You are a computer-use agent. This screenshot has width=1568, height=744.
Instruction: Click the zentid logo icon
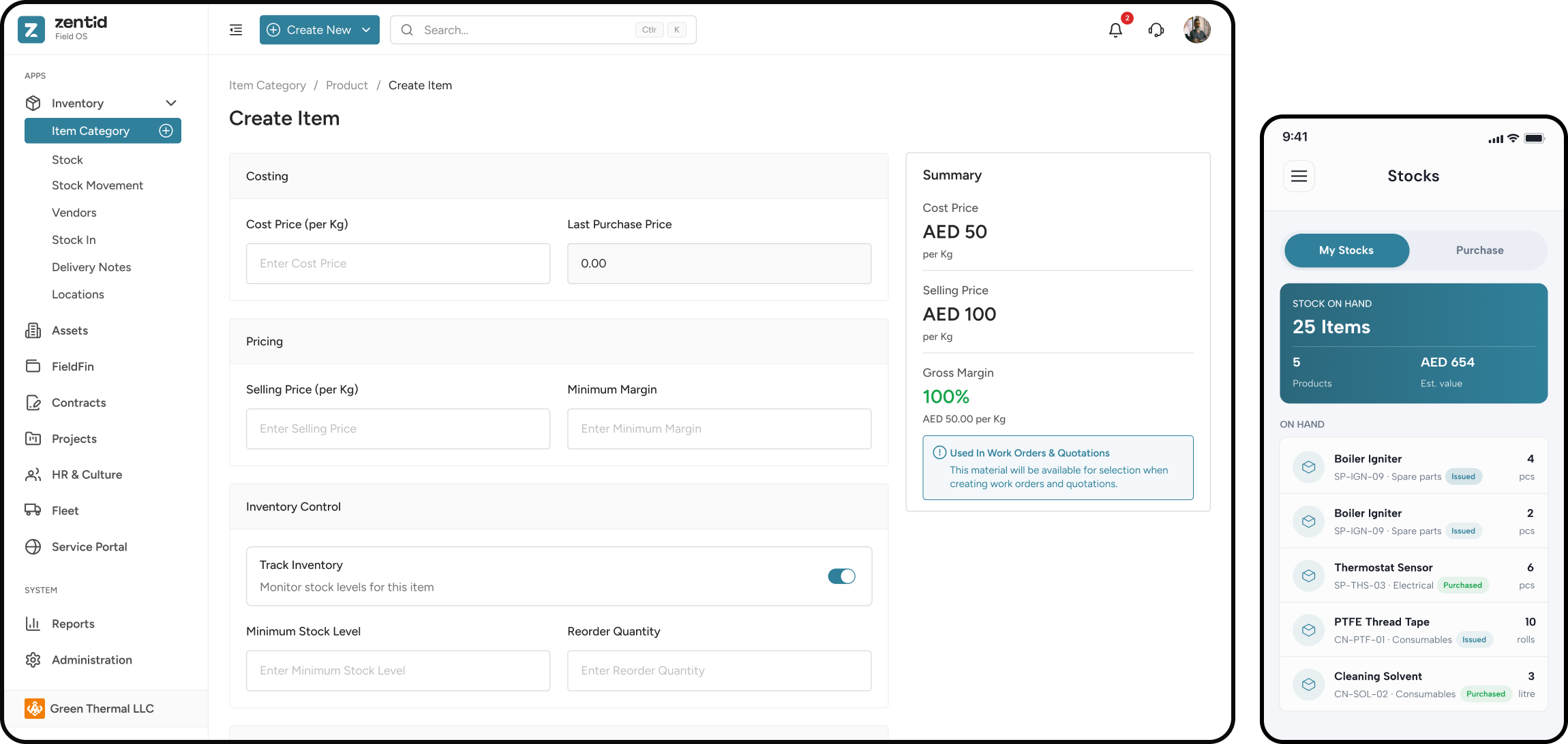31,29
